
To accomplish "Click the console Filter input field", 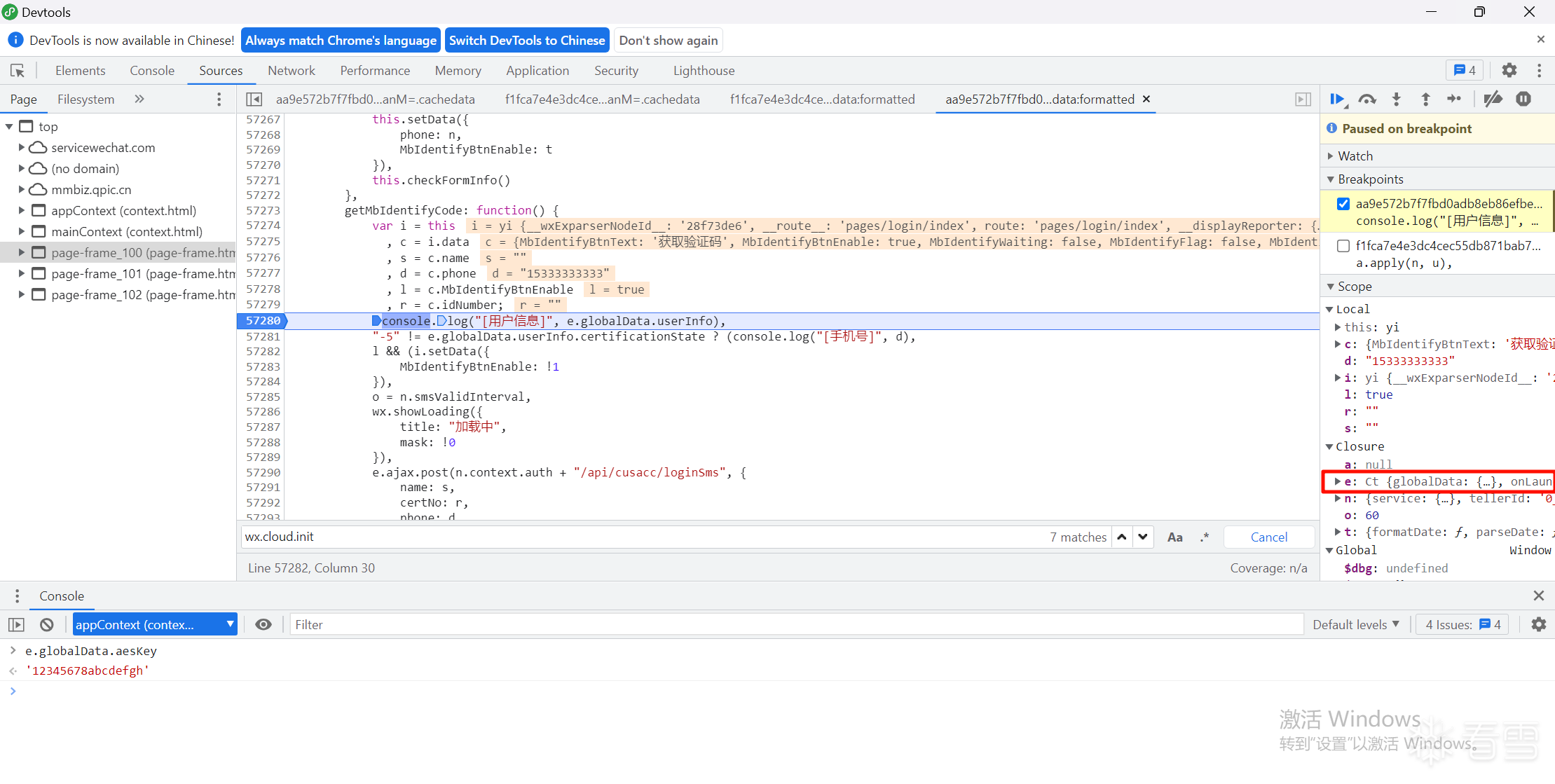I will pyautogui.click(x=795, y=624).
